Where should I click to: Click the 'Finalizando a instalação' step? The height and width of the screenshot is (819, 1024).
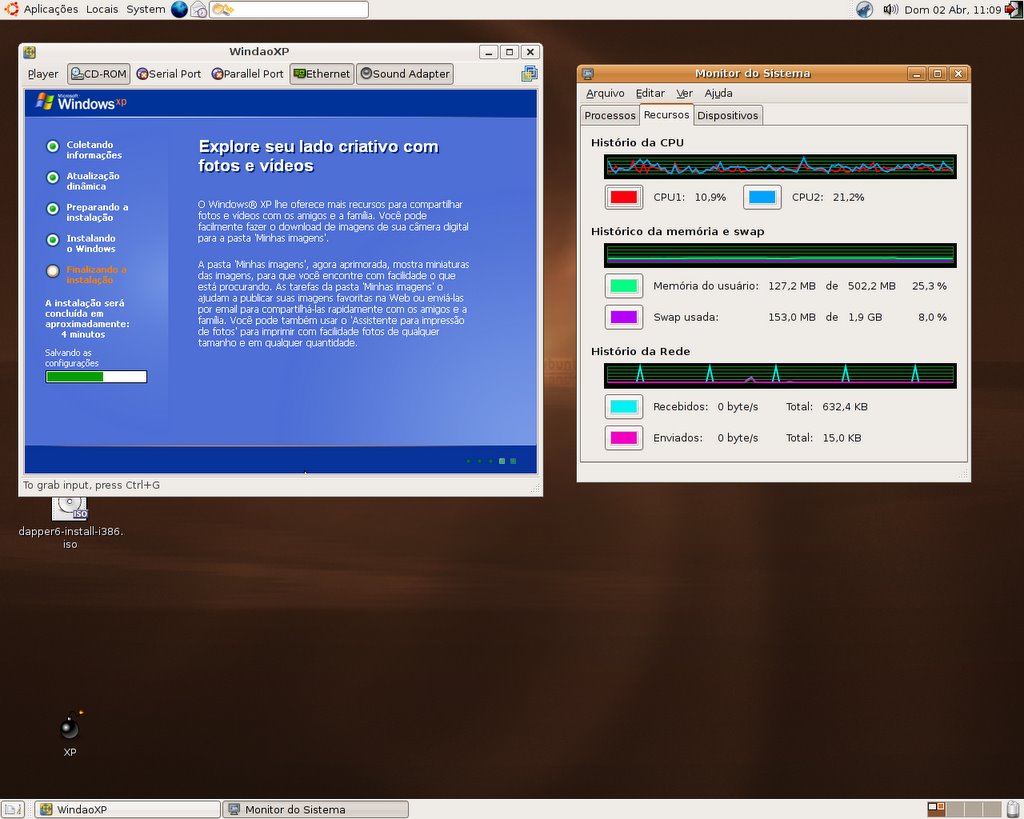[87, 274]
